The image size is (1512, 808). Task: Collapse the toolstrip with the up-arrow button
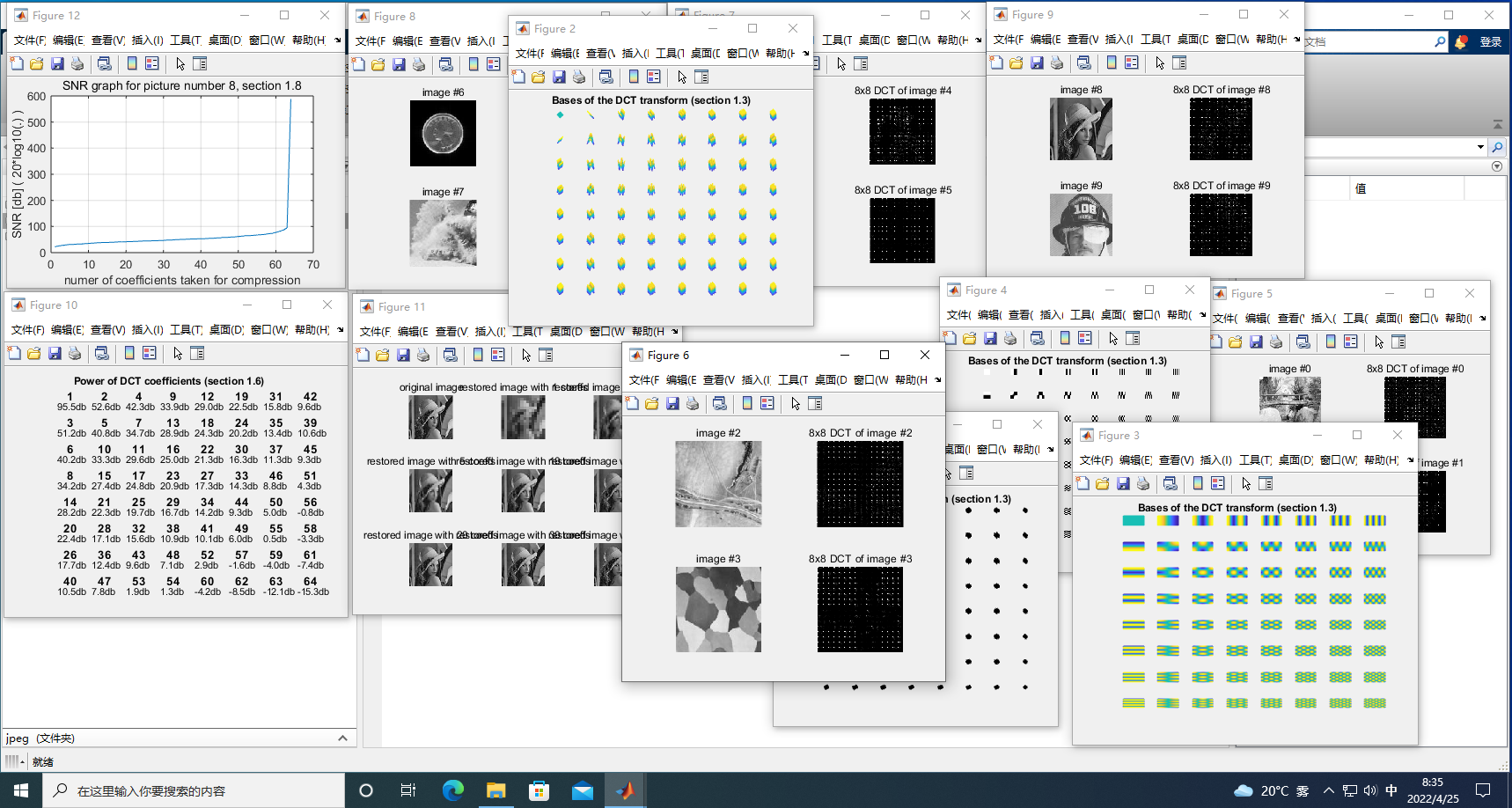pyautogui.click(x=1497, y=124)
